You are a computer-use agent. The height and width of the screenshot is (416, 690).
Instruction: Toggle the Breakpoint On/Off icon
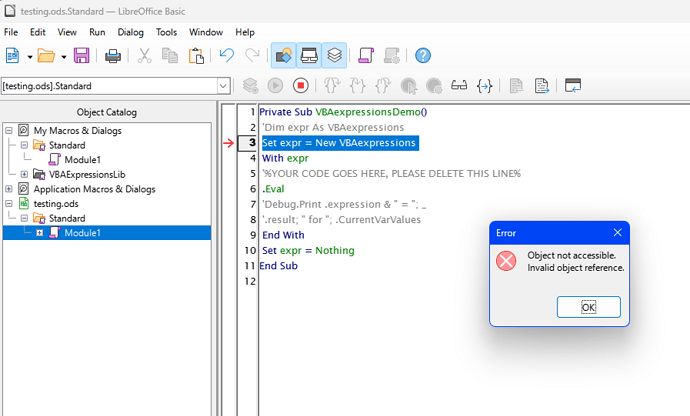pos(408,85)
